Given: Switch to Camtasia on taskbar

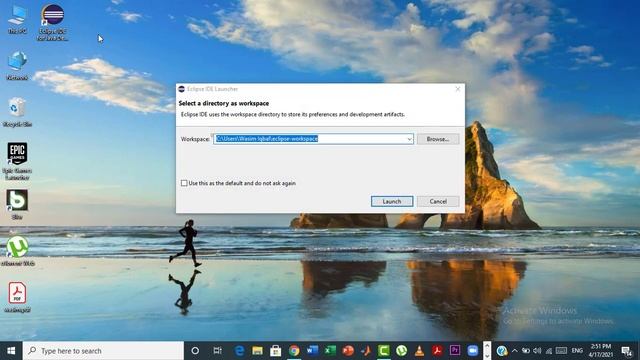Looking at the screenshot, I should point(384,351).
